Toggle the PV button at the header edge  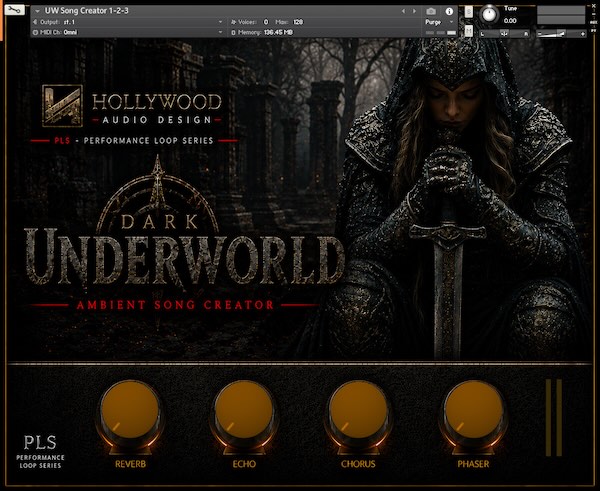[x=593, y=30]
